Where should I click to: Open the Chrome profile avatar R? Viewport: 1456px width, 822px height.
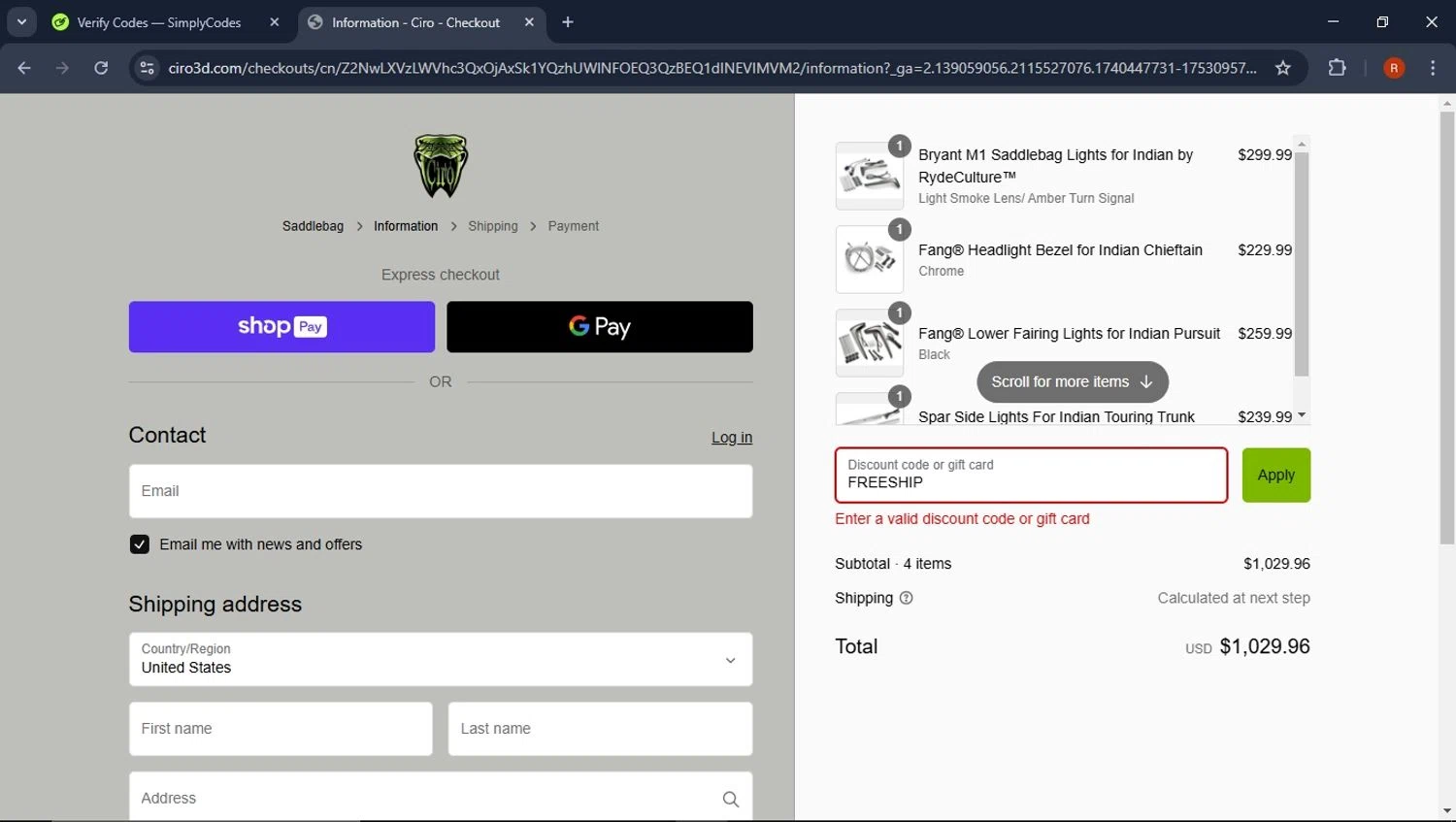pyautogui.click(x=1394, y=68)
